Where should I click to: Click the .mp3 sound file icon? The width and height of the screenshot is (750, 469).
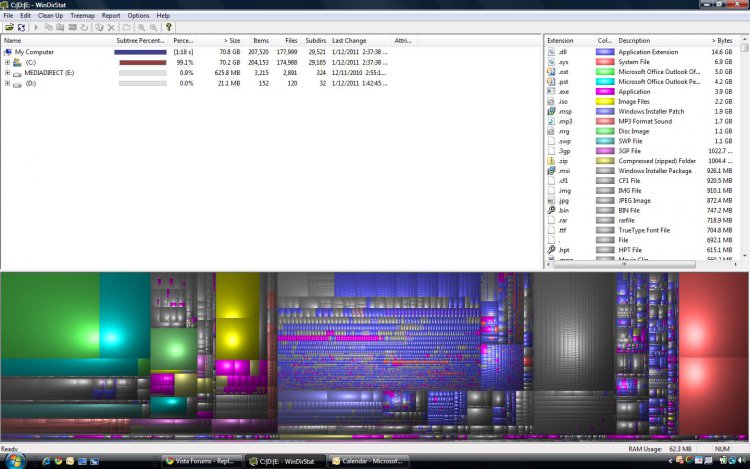point(551,121)
